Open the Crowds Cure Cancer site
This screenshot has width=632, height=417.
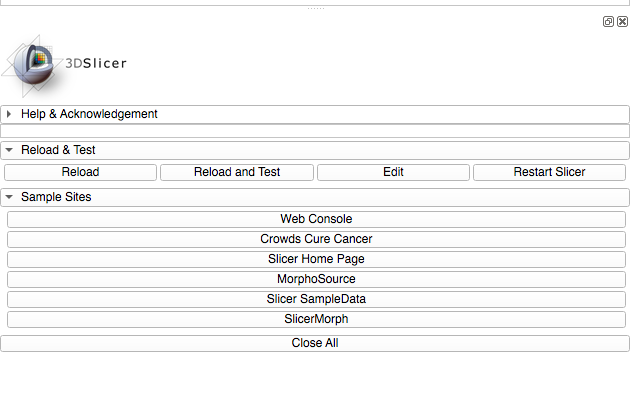(x=316, y=239)
